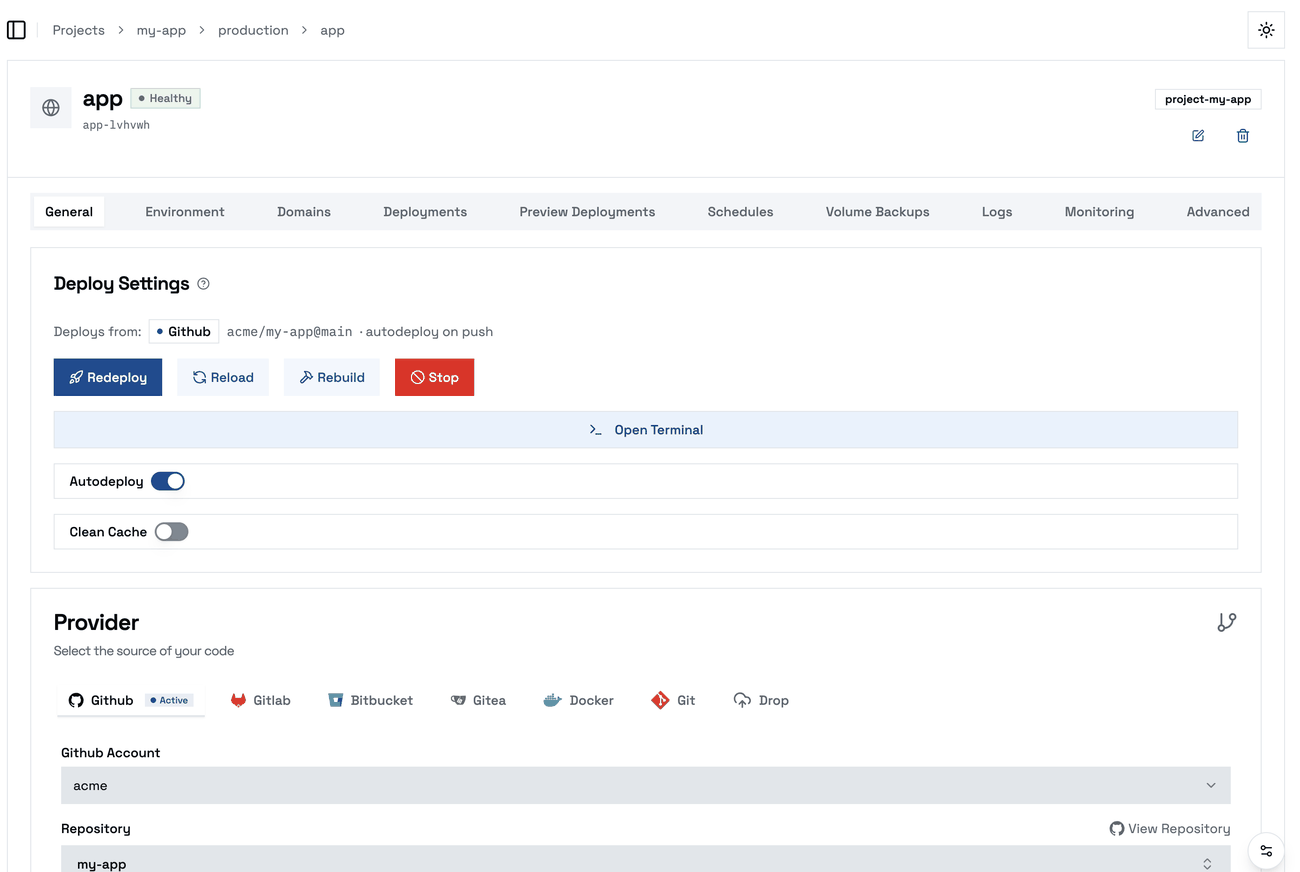Open the Deploy Settings help icon
Screen dimensions: 1300x872
click(204, 284)
